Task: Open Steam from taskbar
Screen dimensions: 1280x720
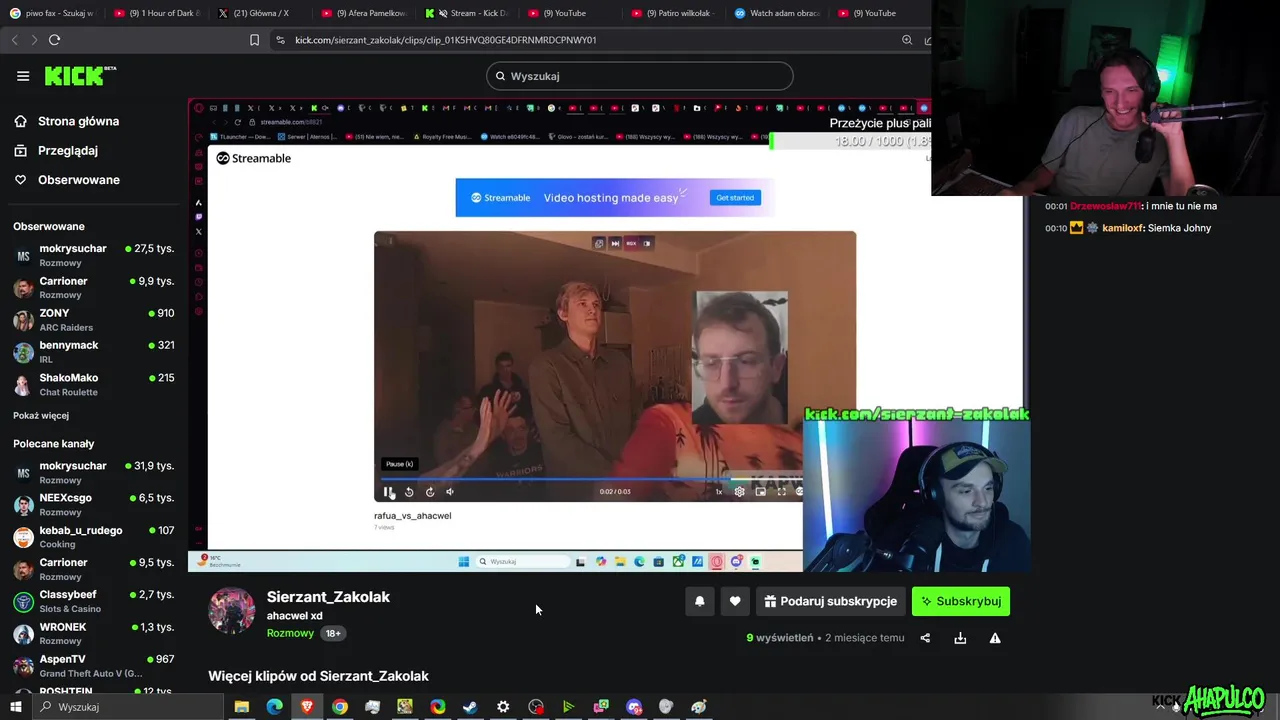Action: 470,707
